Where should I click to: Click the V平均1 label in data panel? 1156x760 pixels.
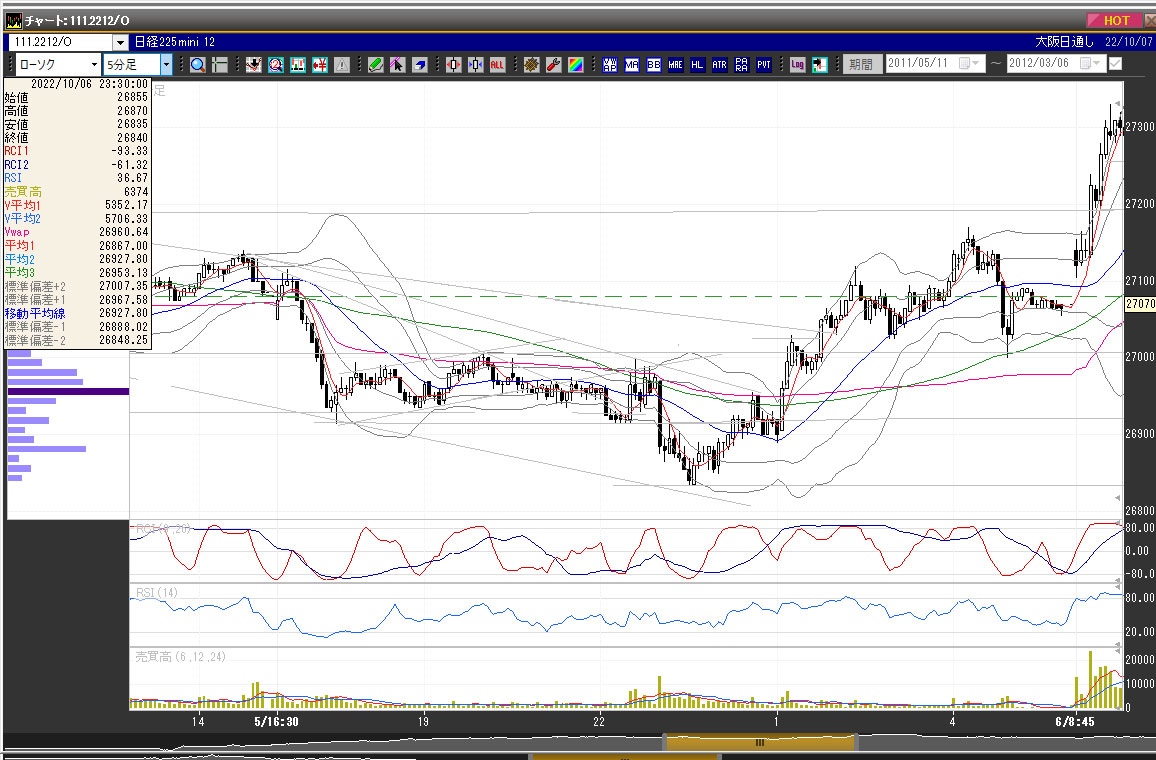tap(22, 205)
